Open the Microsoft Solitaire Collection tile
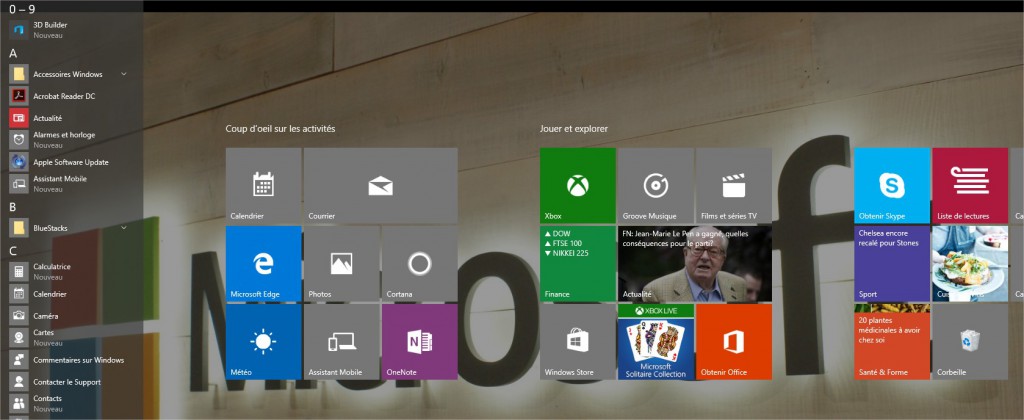This screenshot has width=1024, height=420. (656, 342)
